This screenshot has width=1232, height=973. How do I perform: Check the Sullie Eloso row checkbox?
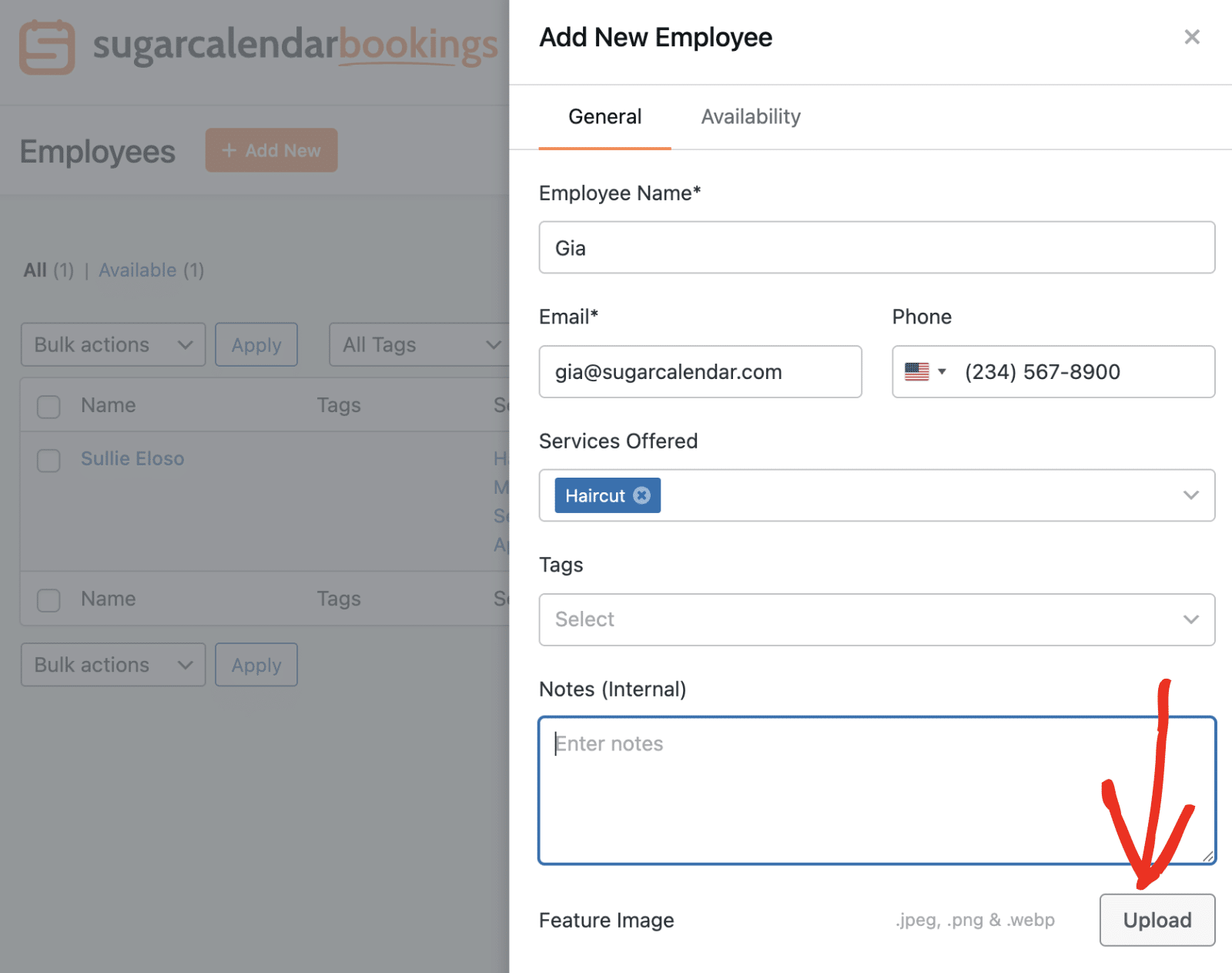(x=48, y=460)
